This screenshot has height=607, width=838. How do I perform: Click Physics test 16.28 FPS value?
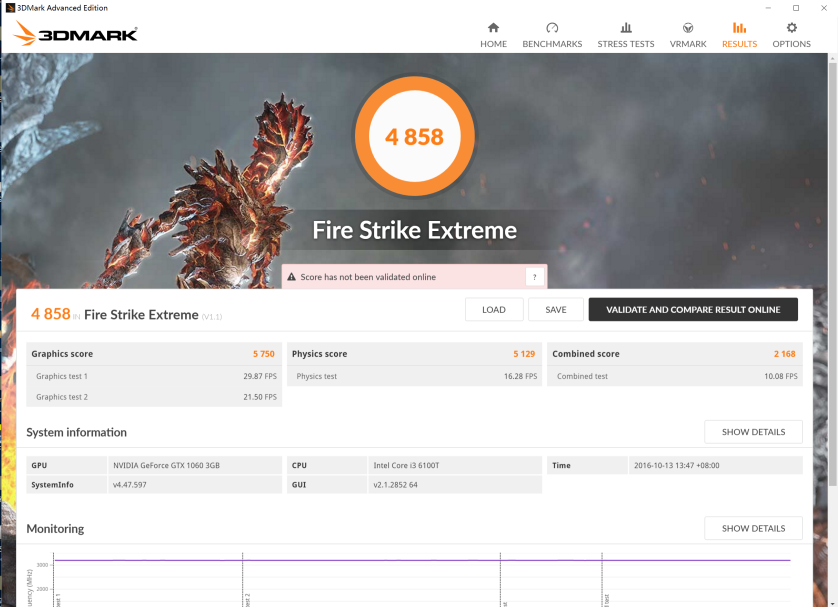[520, 376]
